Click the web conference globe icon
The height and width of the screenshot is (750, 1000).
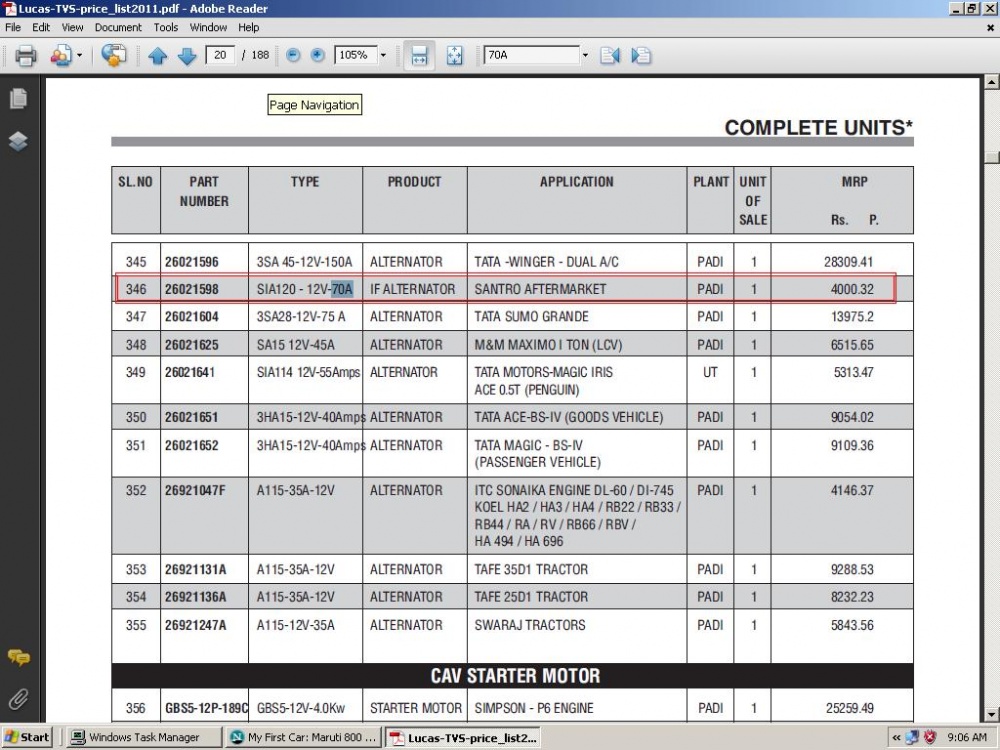pyautogui.click(x=114, y=55)
